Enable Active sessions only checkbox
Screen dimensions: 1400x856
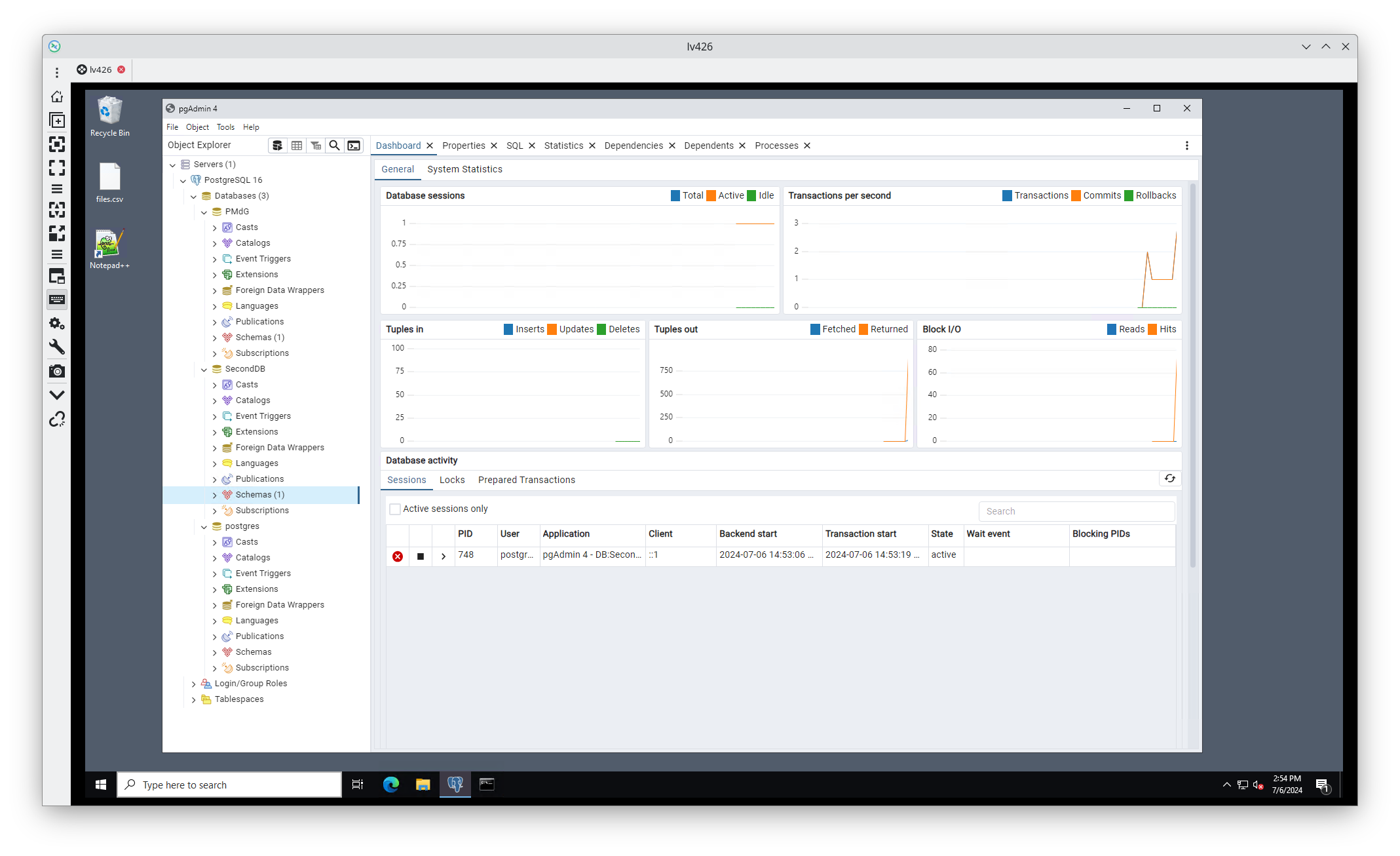point(395,509)
